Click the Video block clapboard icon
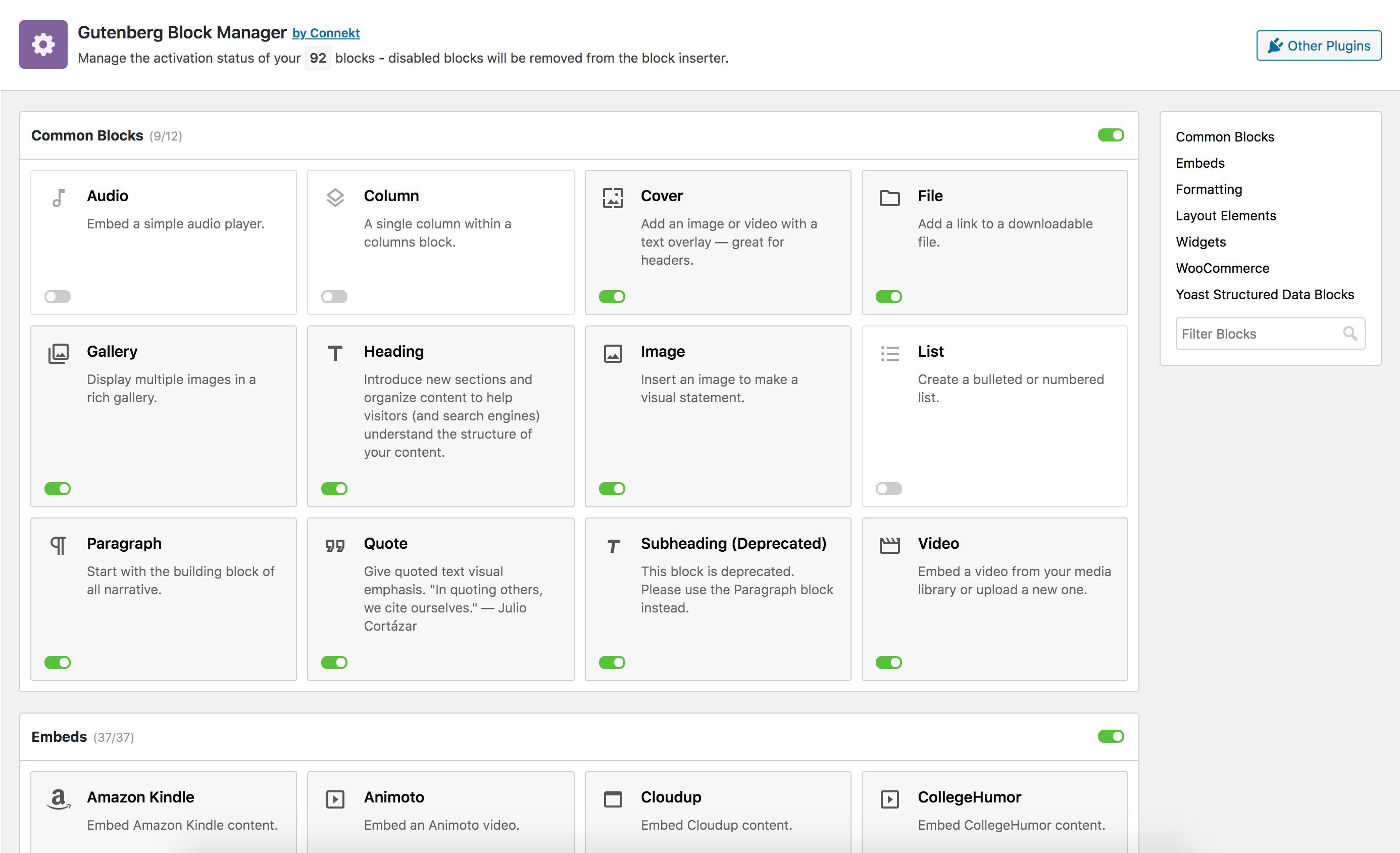Screen dimensions: 1400x853 pyautogui.click(x=889, y=545)
